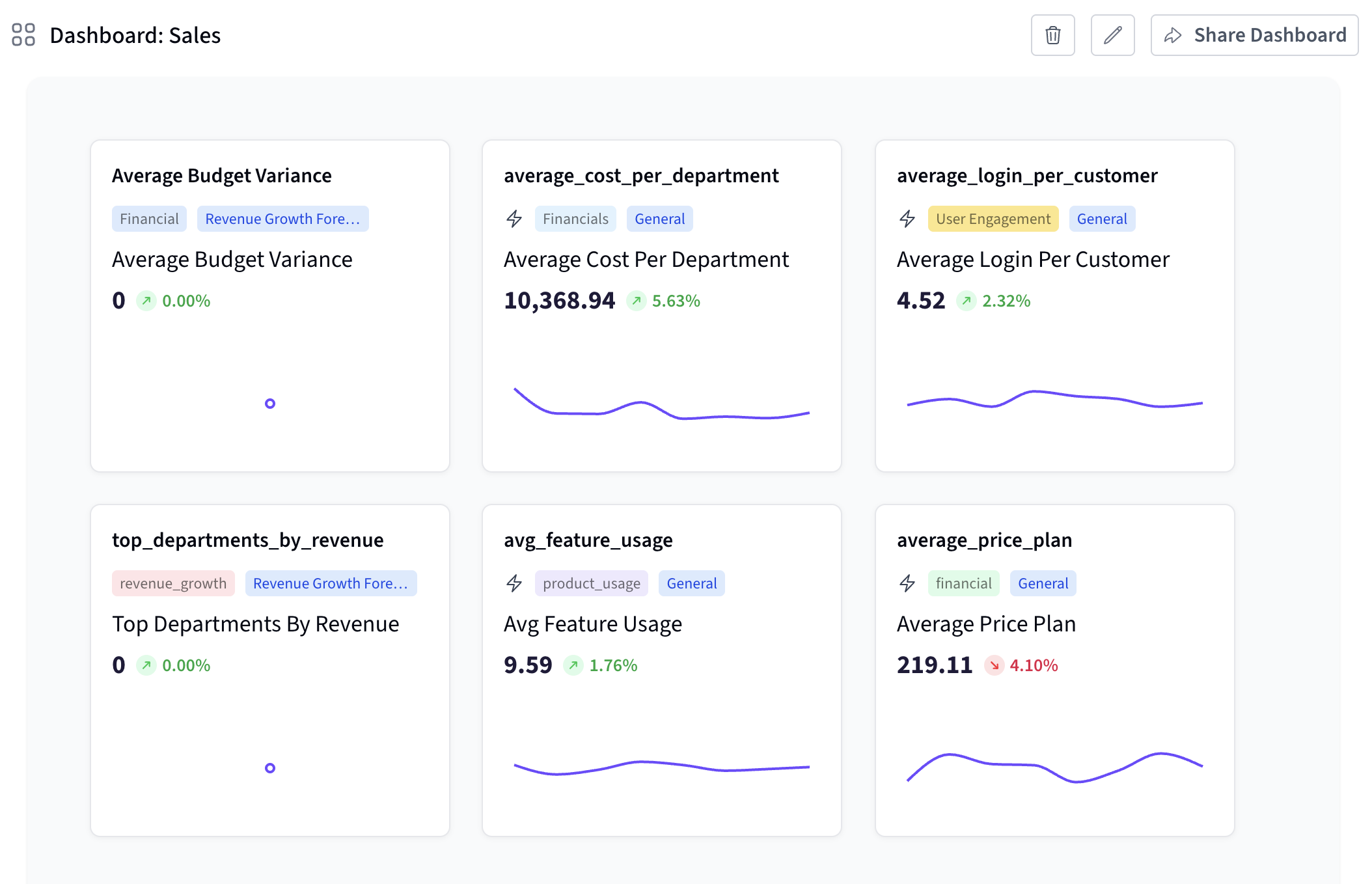The height and width of the screenshot is (884, 1372).
Task: Click the Average Price Plan sparkline
Action: tap(1055, 767)
